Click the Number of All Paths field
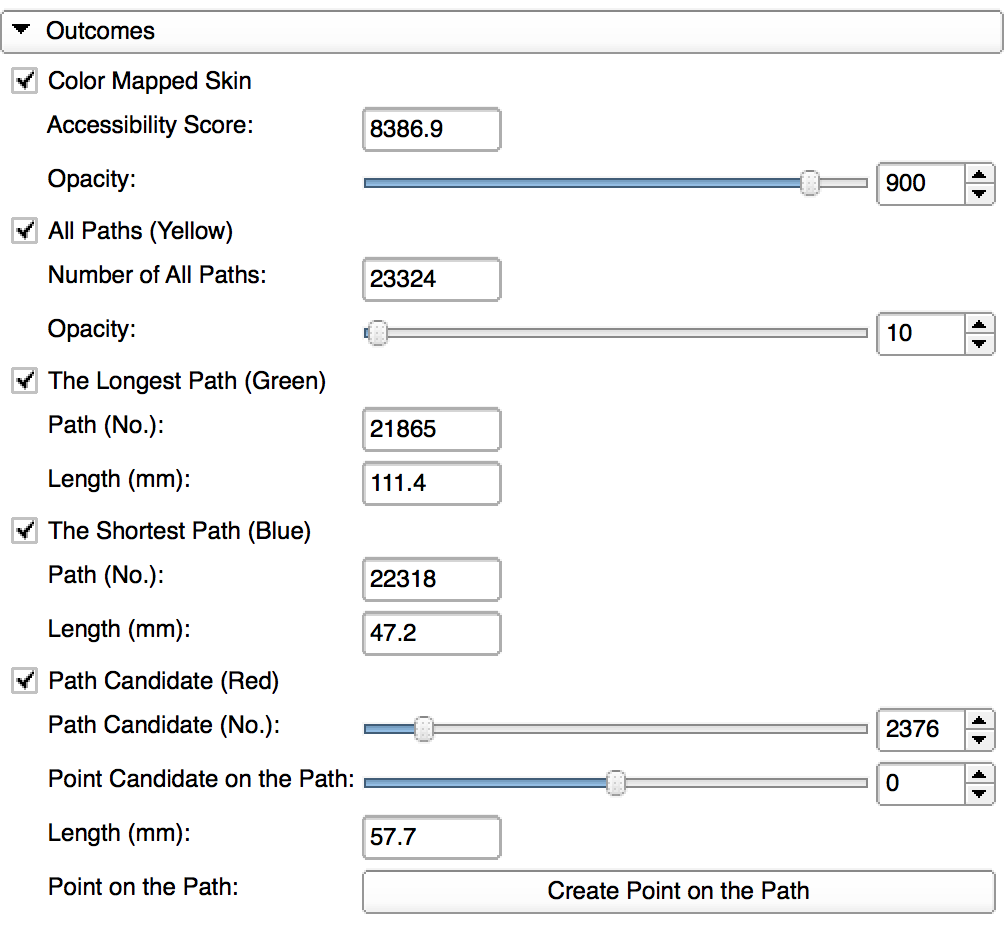Screen dimensions: 1004x930 (431, 280)
